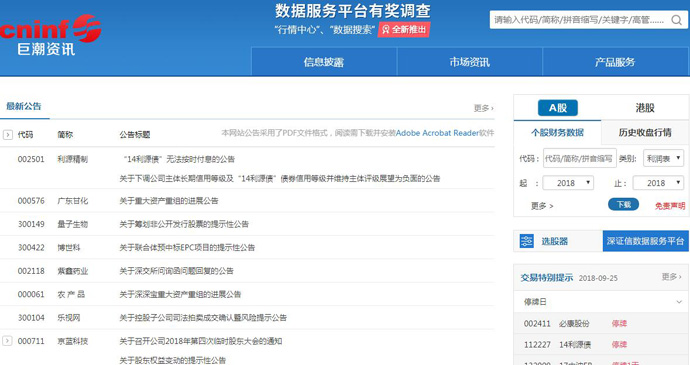The height and width of the screenshot is (365, 690).
Task: Open 关于筹划非公开发行股票的提示性公告
Action: [184, 224]
